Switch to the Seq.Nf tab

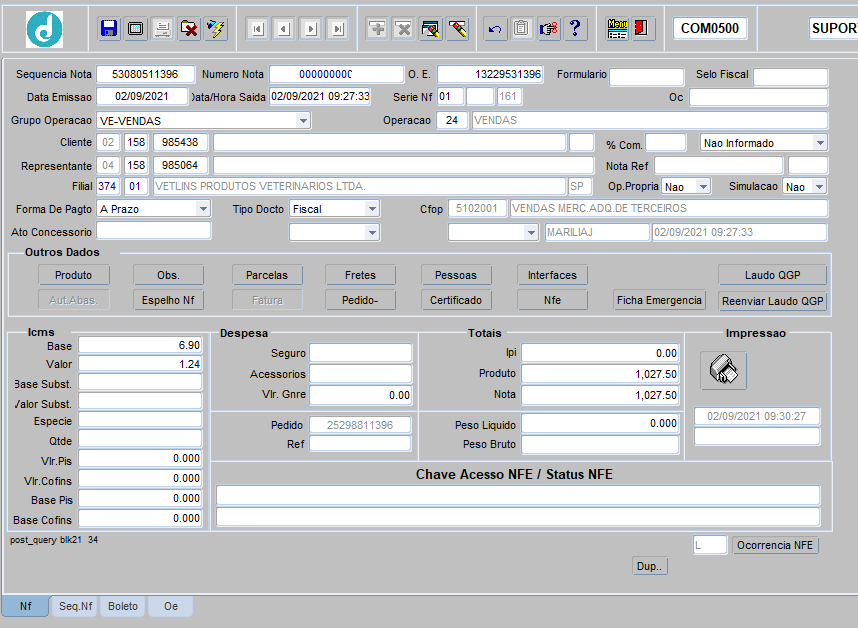tap(76, 606)
